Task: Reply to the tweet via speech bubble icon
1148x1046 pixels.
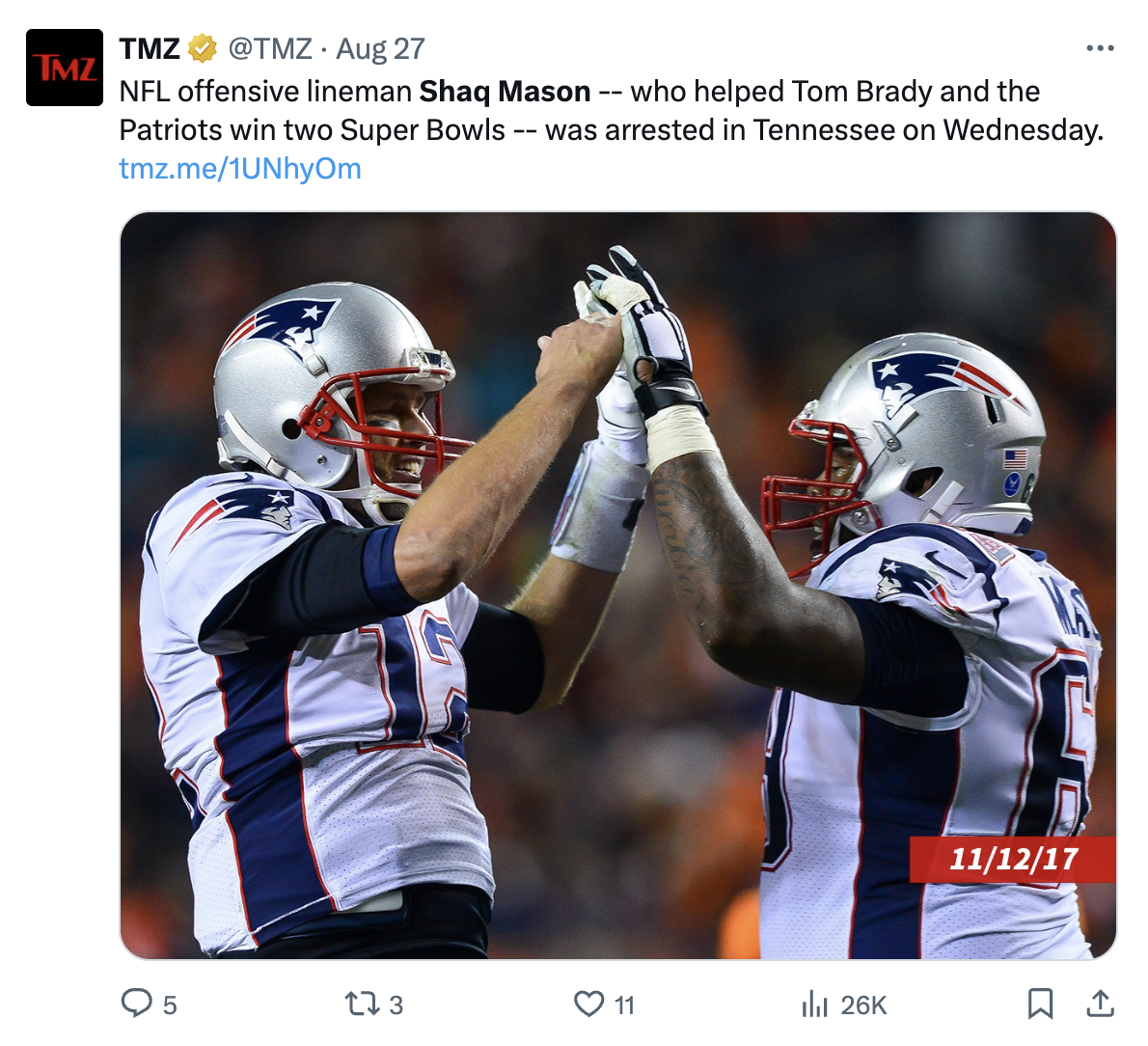Action: point(136,1004)
